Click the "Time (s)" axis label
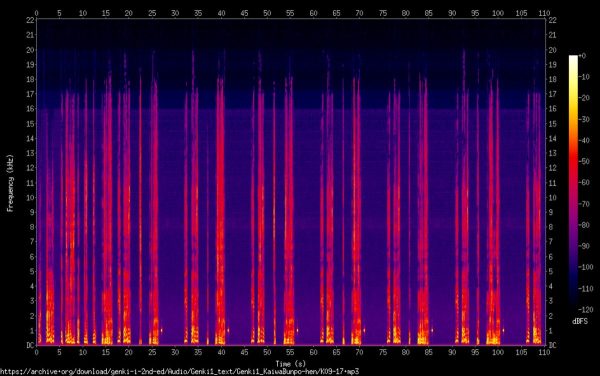Viewport: 600px width, 376px height. click(291, 364)
